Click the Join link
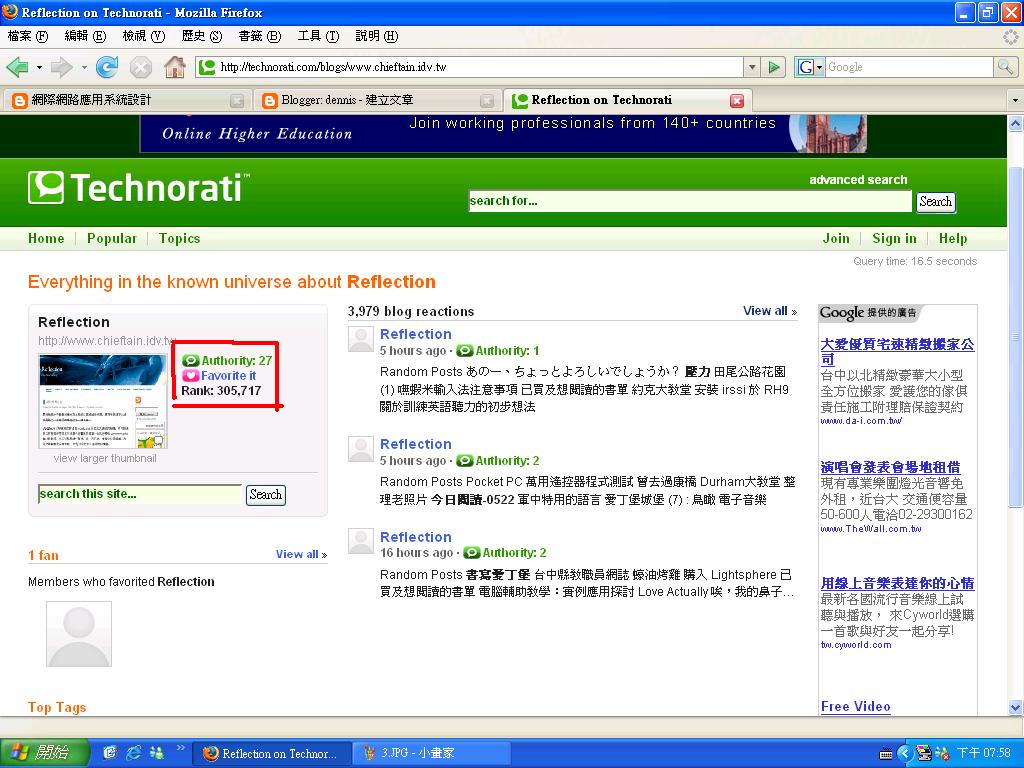Image resolution: width=1024 pixels, height=768 pixels. pos(836,238)
